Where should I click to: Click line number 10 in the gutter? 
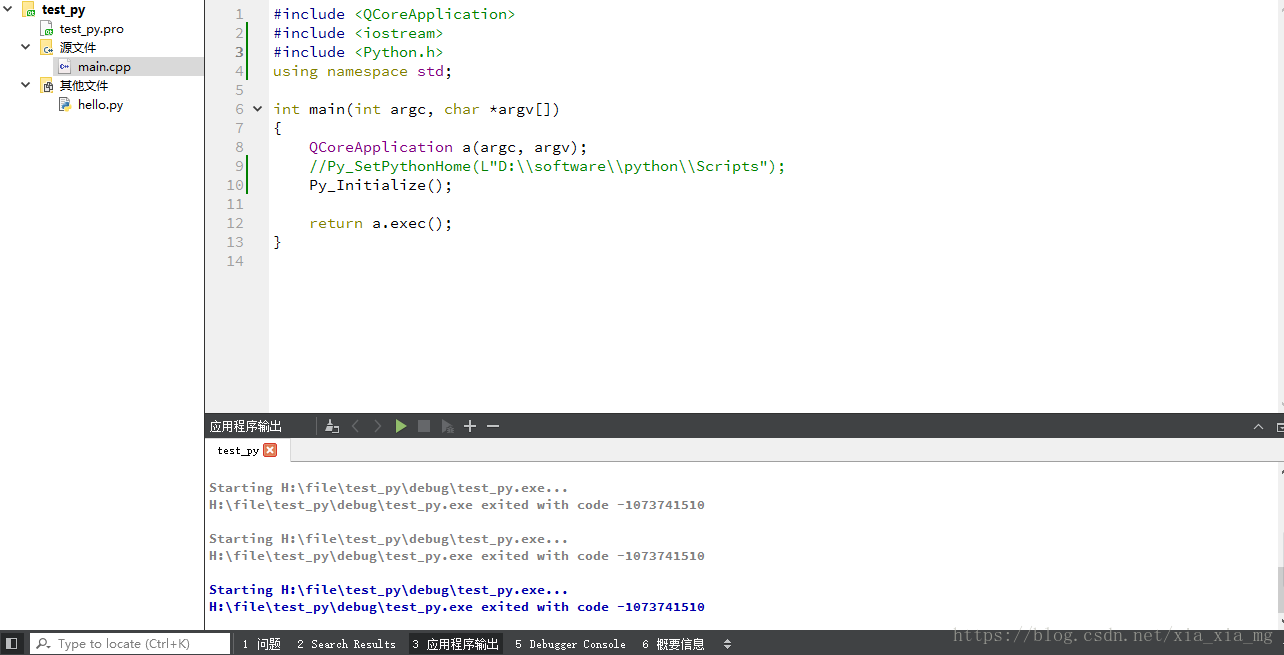(x=235, y=185)
